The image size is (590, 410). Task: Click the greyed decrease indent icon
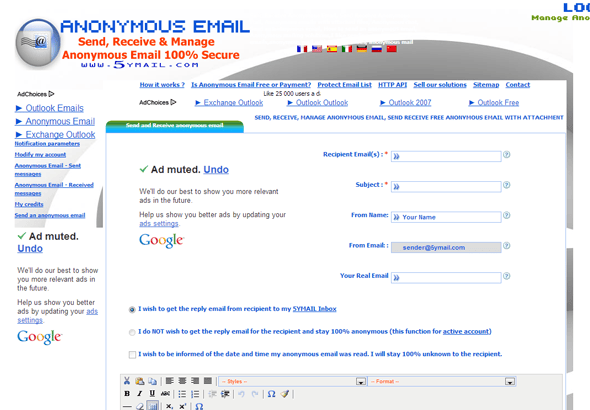[x=213, y=394]
